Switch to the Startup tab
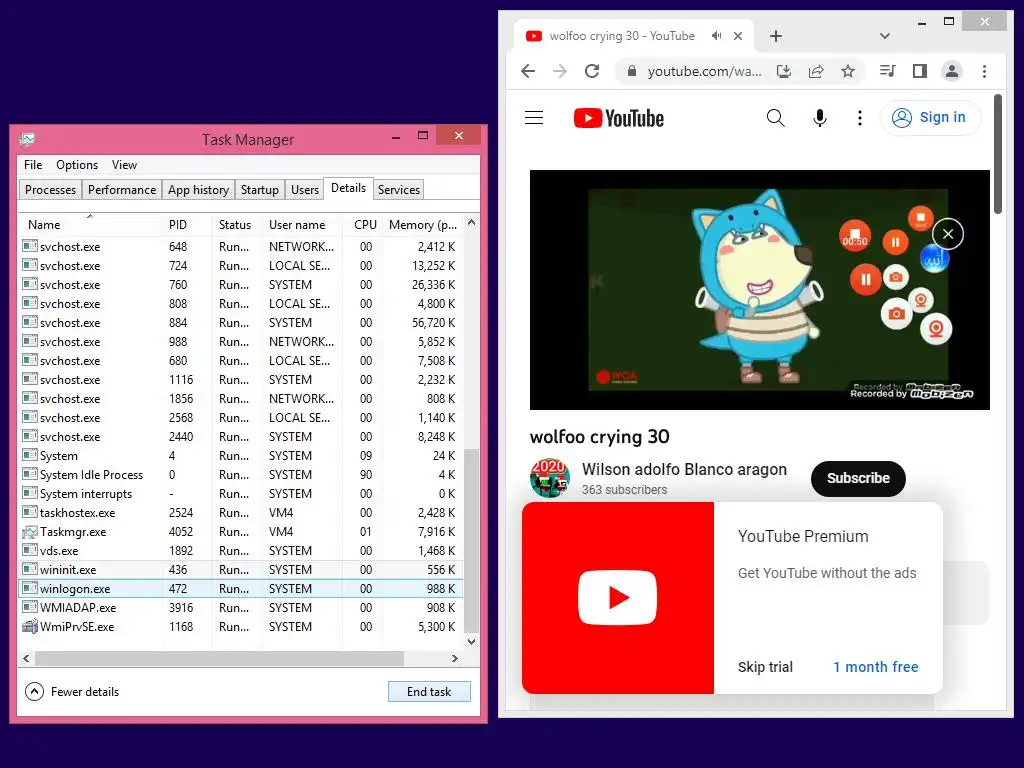Screen dimensions: 1024x768 260,189
